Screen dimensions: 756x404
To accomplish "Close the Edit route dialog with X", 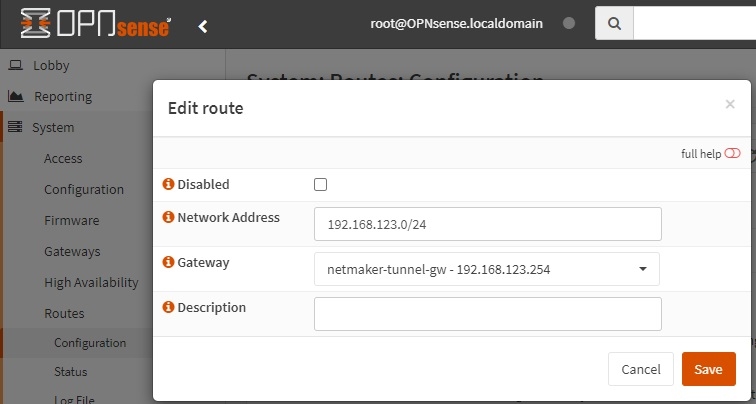I will (730, 103).
